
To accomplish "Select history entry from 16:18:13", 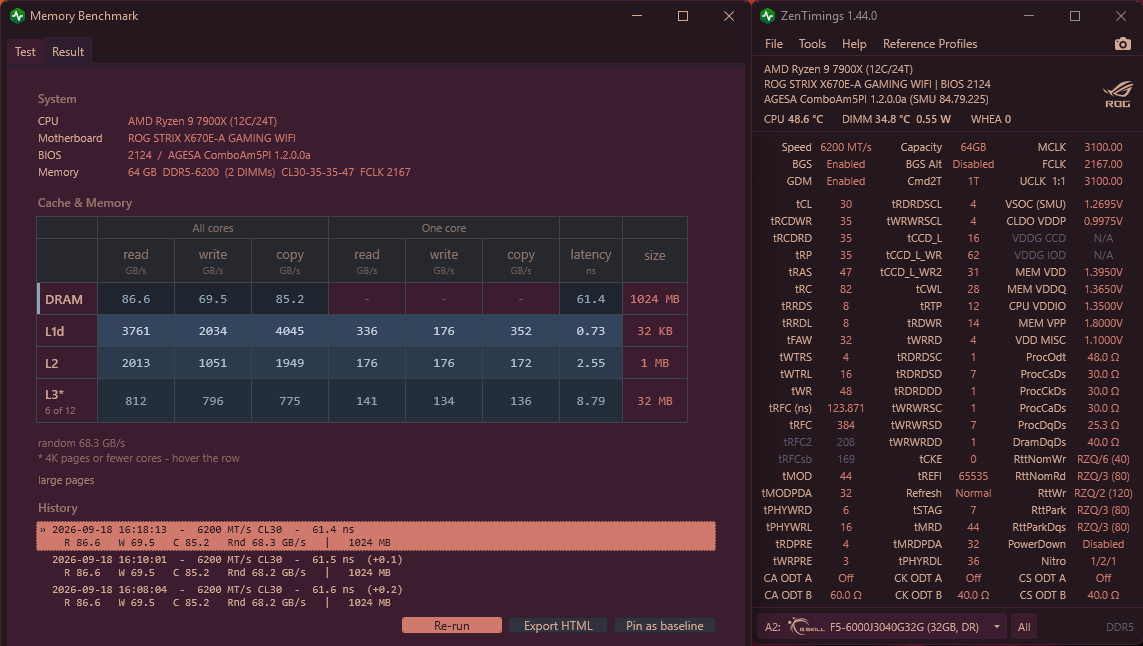I will (x=376, y=536).
